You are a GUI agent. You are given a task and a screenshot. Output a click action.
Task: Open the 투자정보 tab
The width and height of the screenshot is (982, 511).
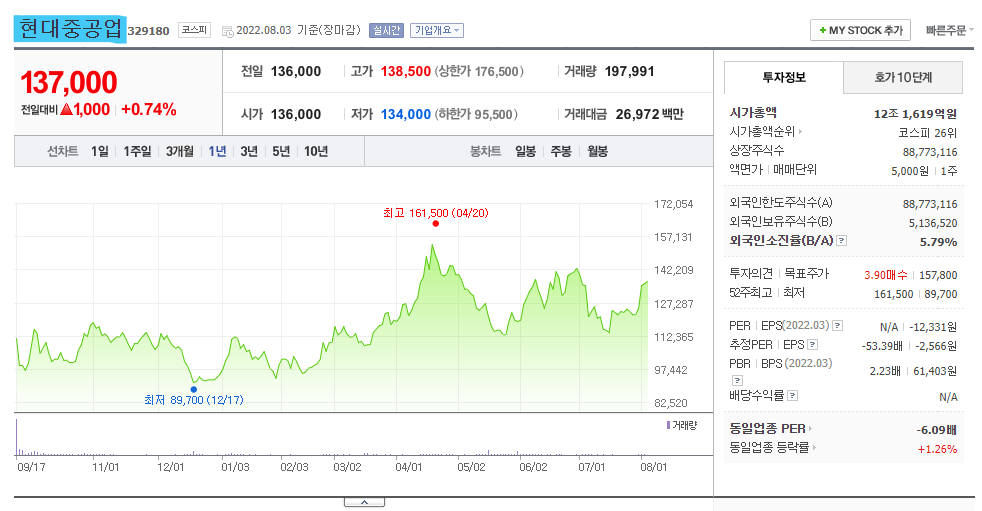pyautogui.click(x=783, y=78)
